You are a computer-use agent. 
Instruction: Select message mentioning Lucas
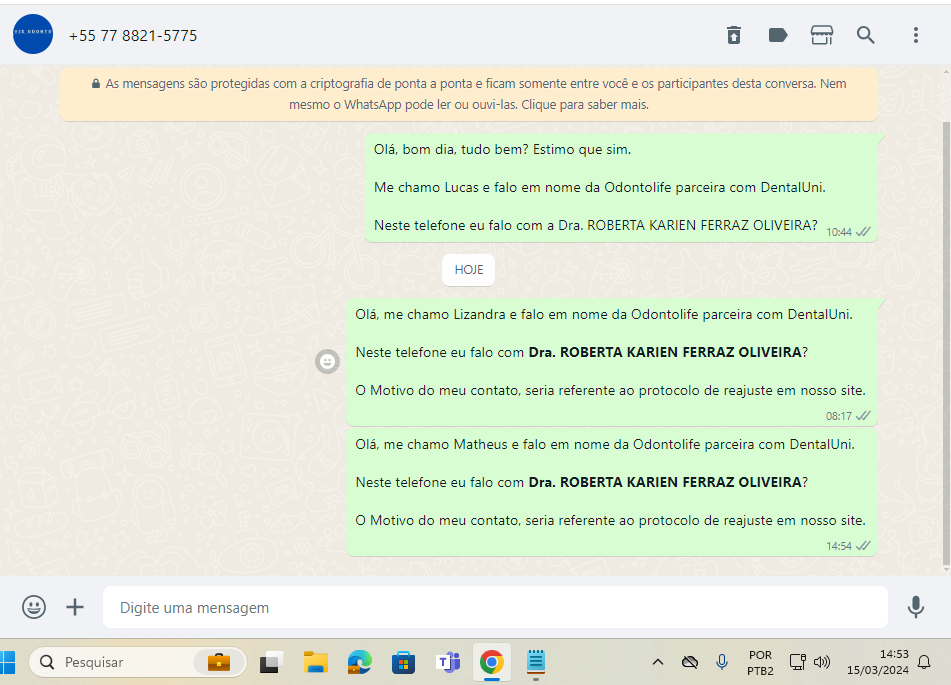(621, 187)
